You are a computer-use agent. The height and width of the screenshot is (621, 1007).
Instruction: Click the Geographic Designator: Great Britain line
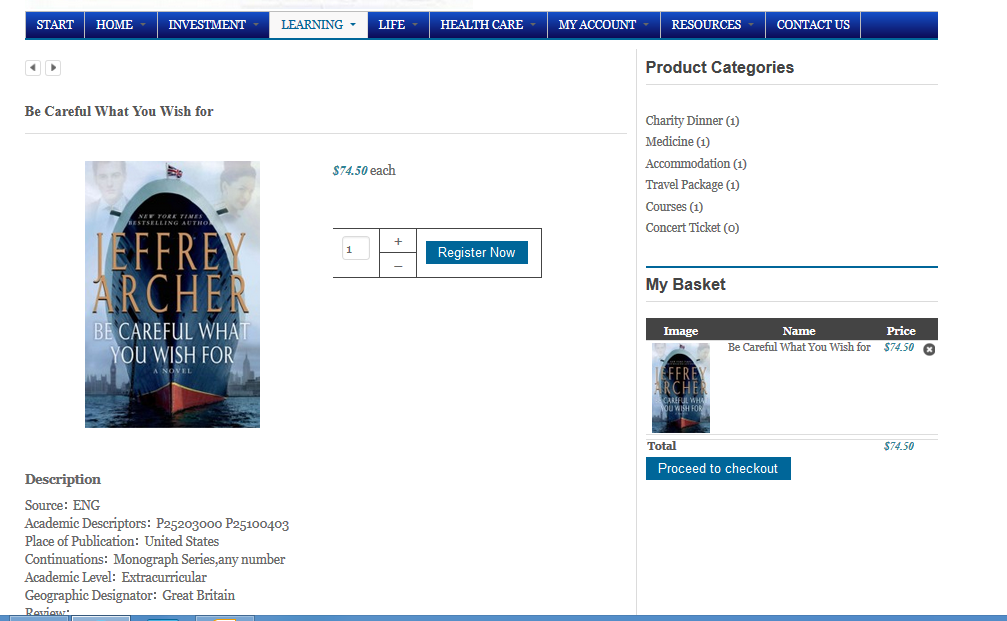(130, 595)
